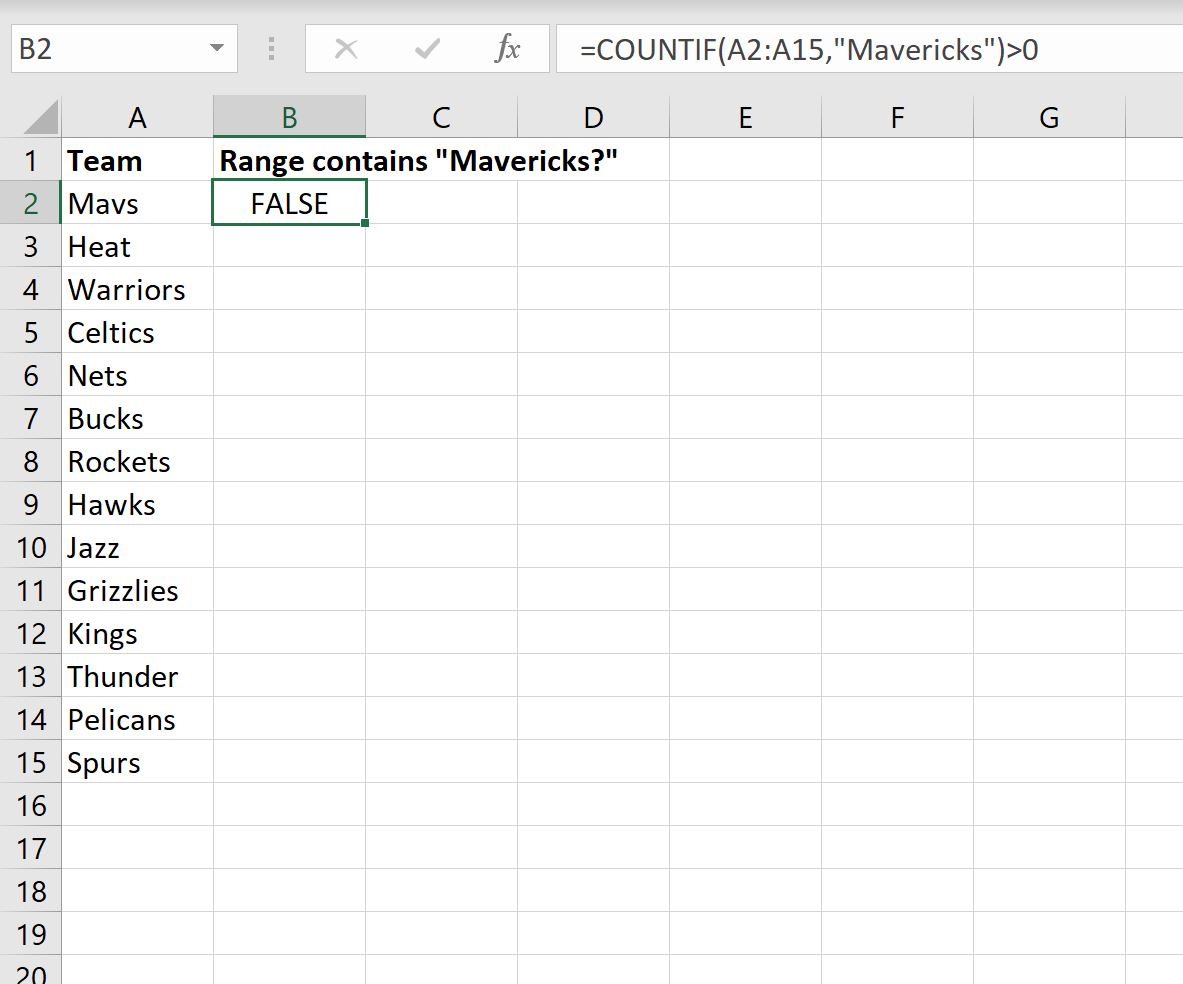1183x984 pixels.
Task: Select the cell containing Spurs
Action: (x=137, y=762)
